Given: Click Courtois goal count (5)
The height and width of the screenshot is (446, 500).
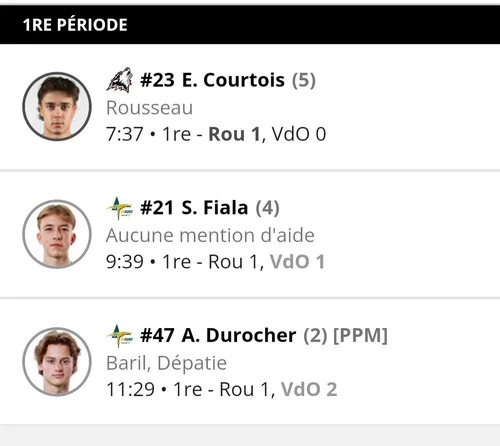Looking at the screenshot, I should coord(304,80).
